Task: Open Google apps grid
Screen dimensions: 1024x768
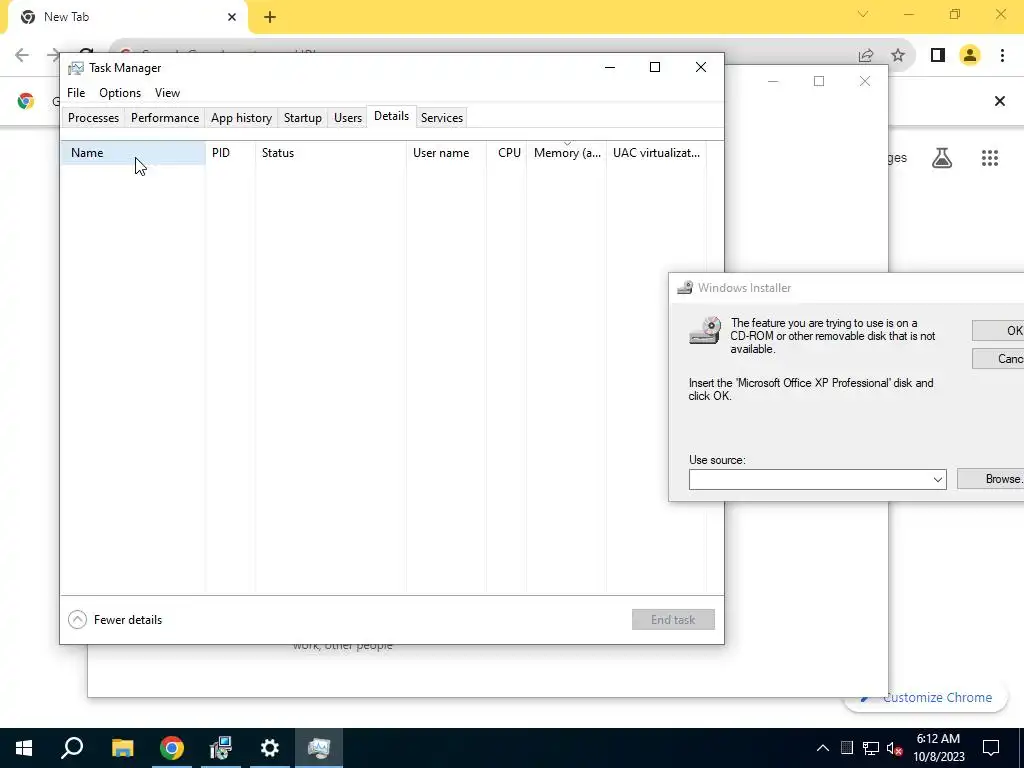Action: [x=989, y=157]
